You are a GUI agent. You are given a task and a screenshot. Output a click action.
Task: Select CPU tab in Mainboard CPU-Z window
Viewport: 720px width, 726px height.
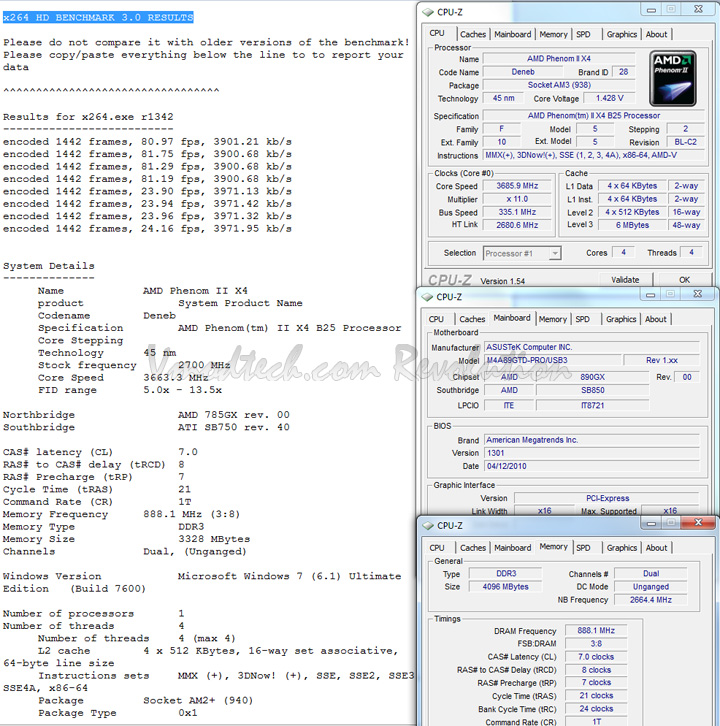pyautogui.click(x=436, y=319)
